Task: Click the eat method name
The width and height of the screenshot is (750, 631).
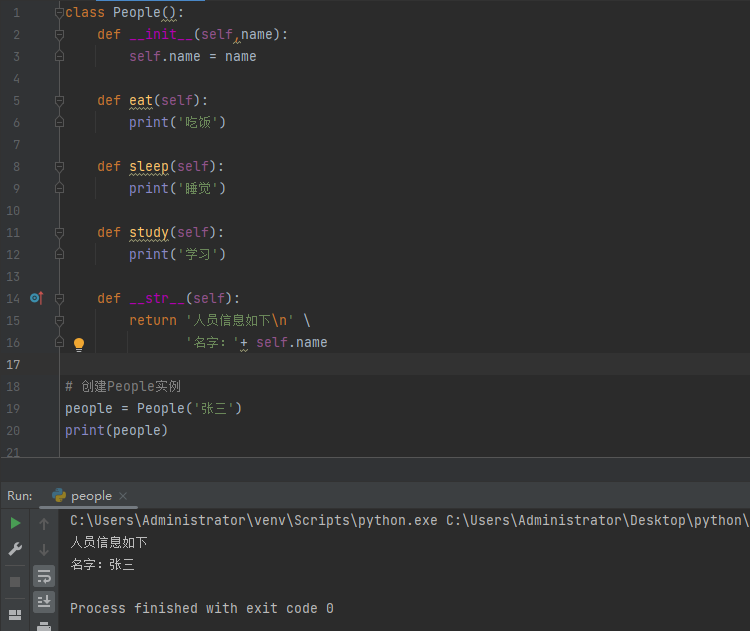Action: click(x=141, y=100)
